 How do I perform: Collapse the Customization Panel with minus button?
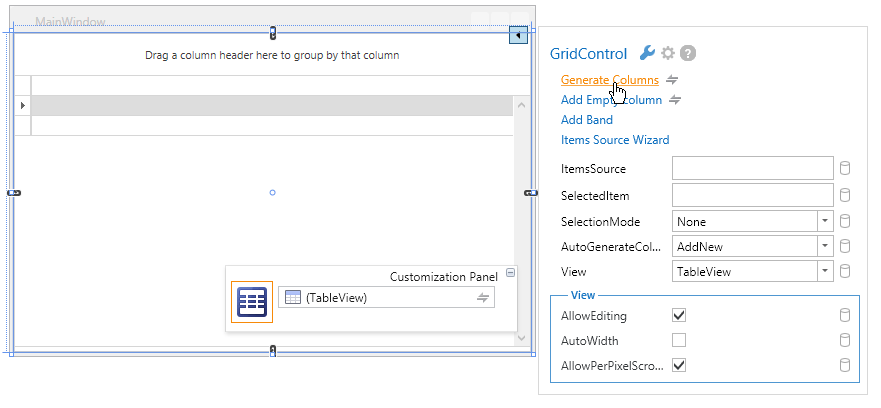point(510,273)
